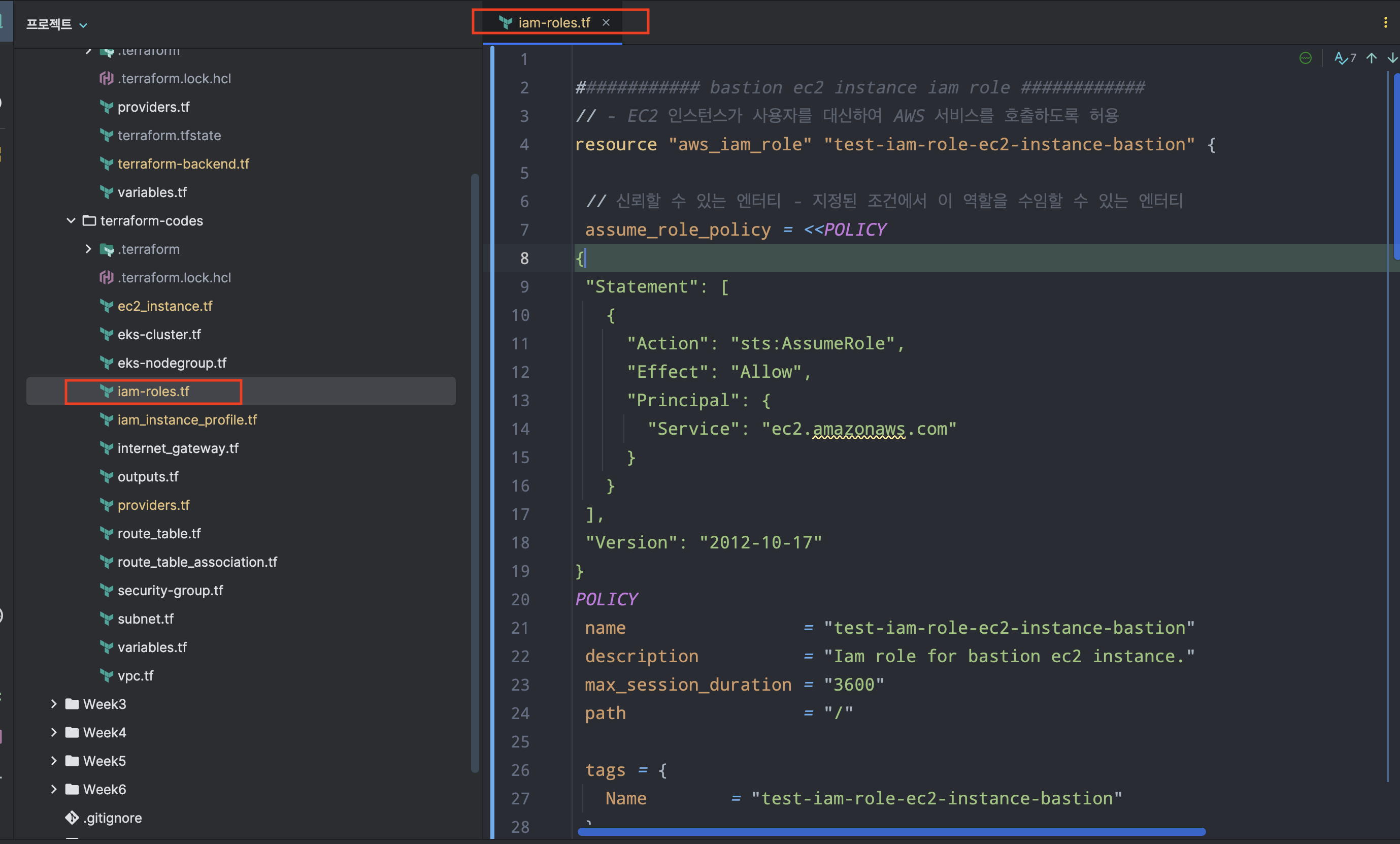Expand the .terraform folder under terraform-codes
1400x844 pixels.
88,249
